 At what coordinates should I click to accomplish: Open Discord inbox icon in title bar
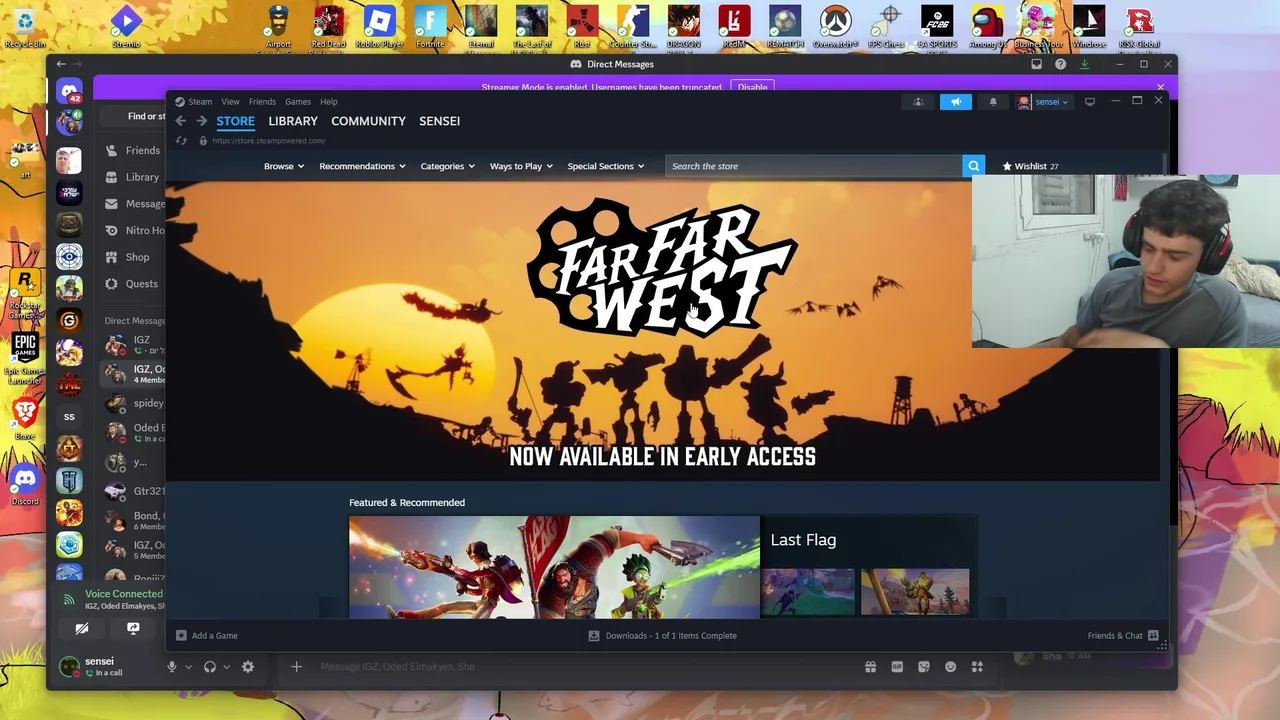coord(1036,64)
